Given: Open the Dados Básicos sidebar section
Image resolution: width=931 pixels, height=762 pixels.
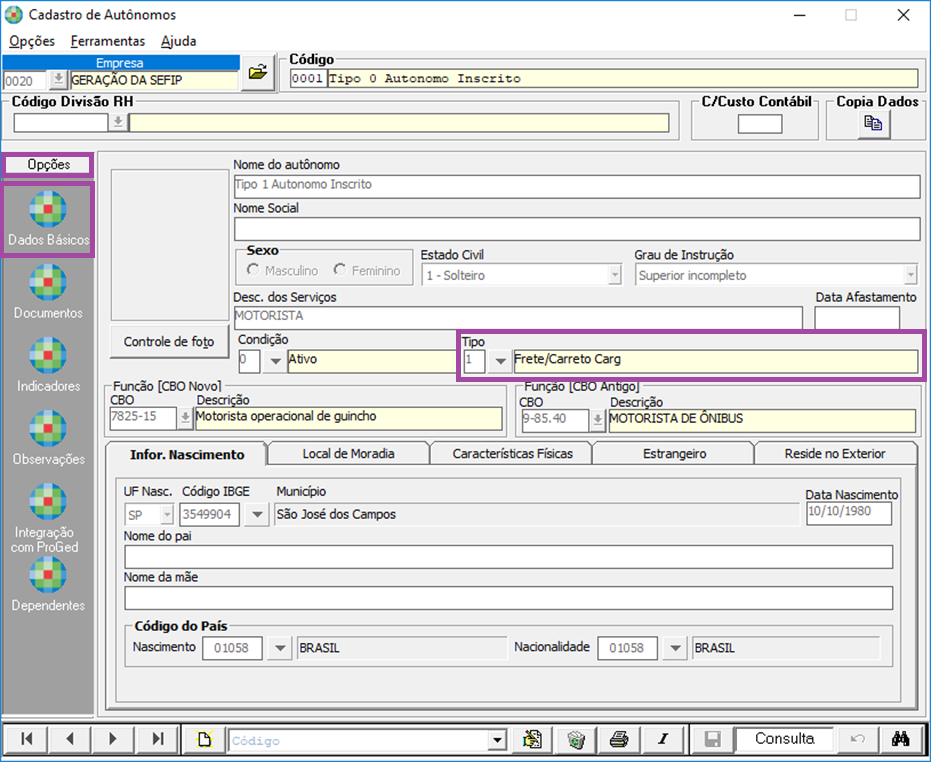Looking at the screenshot, I should 48,220.
